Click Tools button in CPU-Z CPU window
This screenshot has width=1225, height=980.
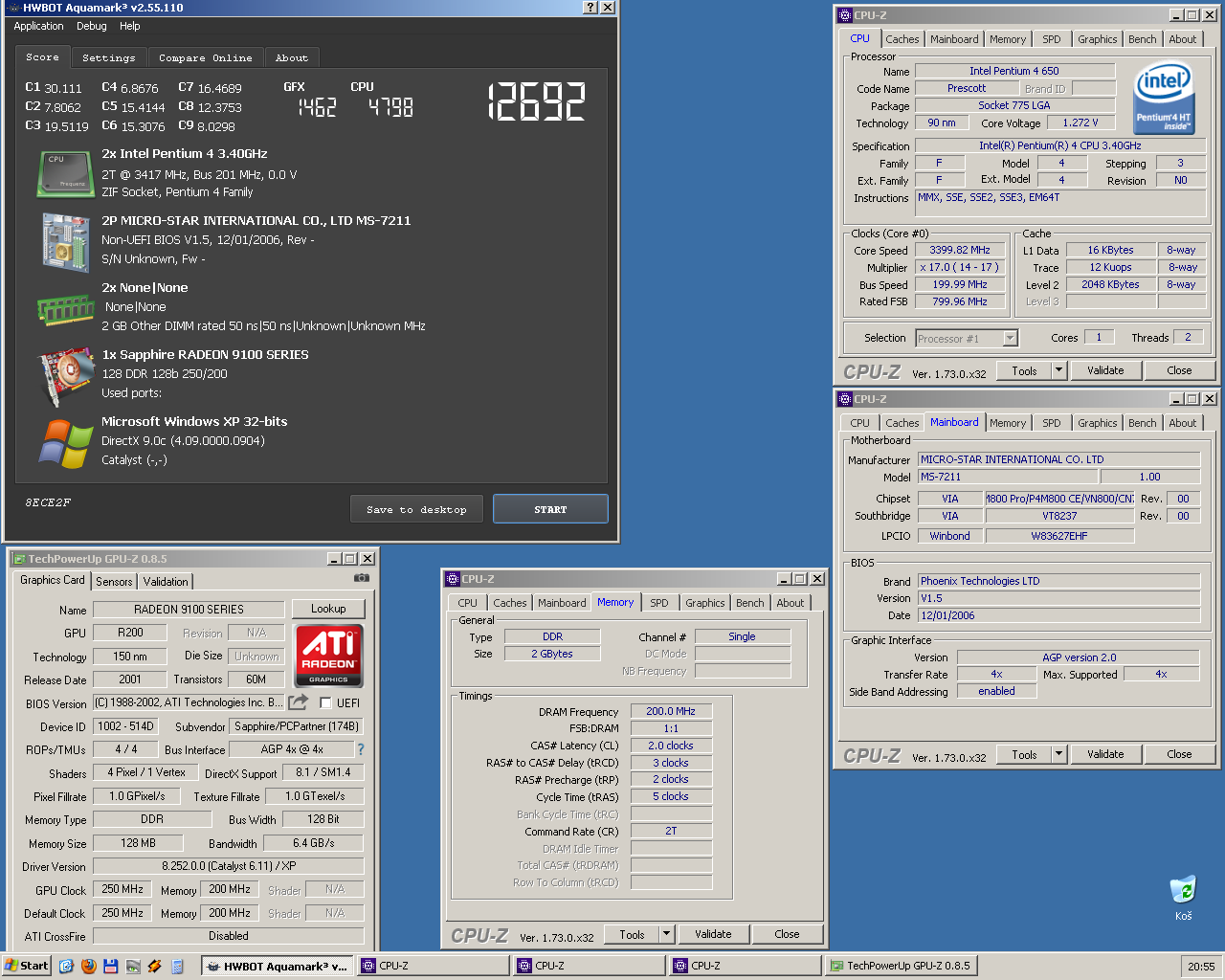pos(1024,370)
